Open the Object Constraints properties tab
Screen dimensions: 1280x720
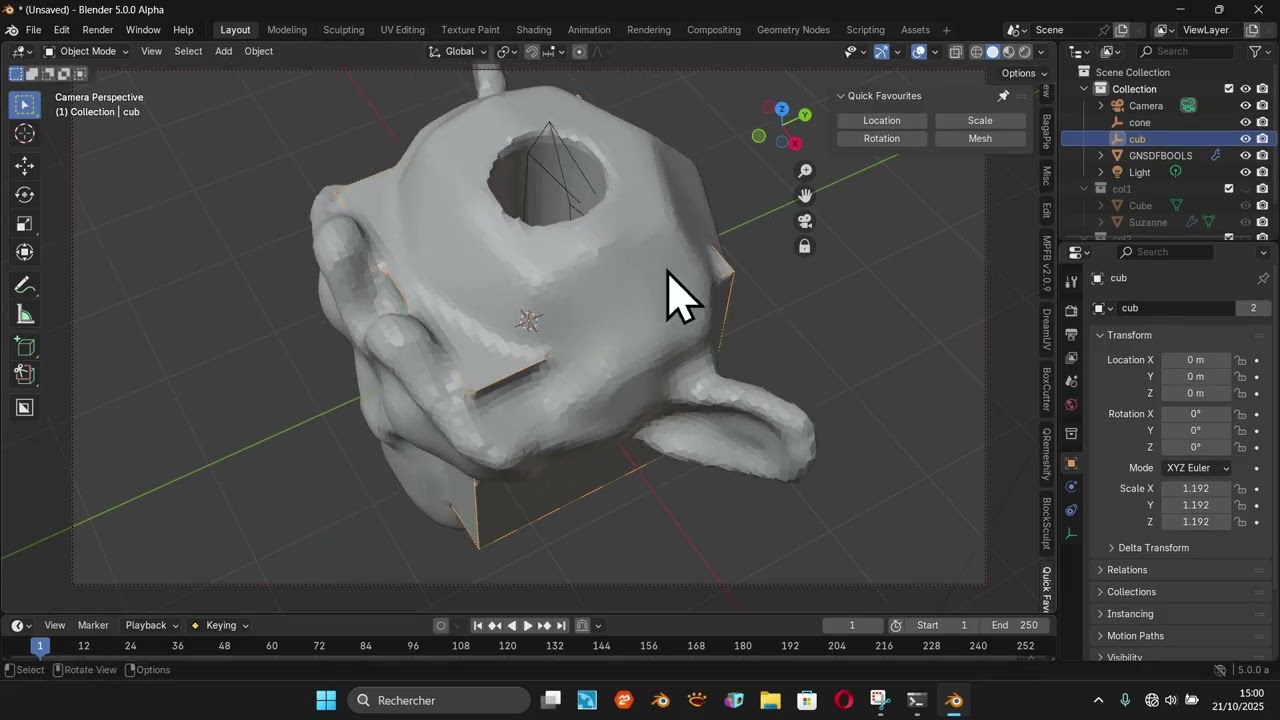[1071, 510]
